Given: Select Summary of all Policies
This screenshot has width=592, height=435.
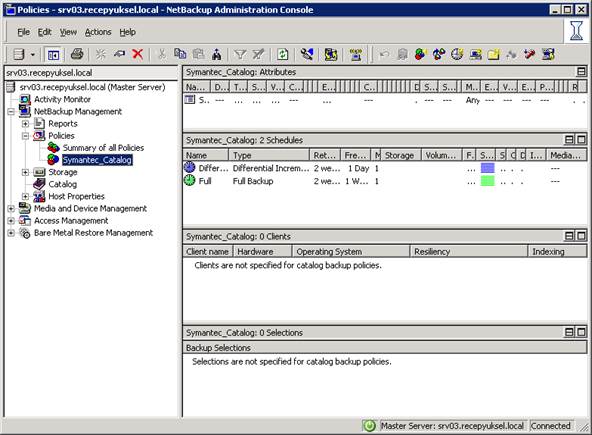Looking at the screenshot, I should (x=103, y=148).
